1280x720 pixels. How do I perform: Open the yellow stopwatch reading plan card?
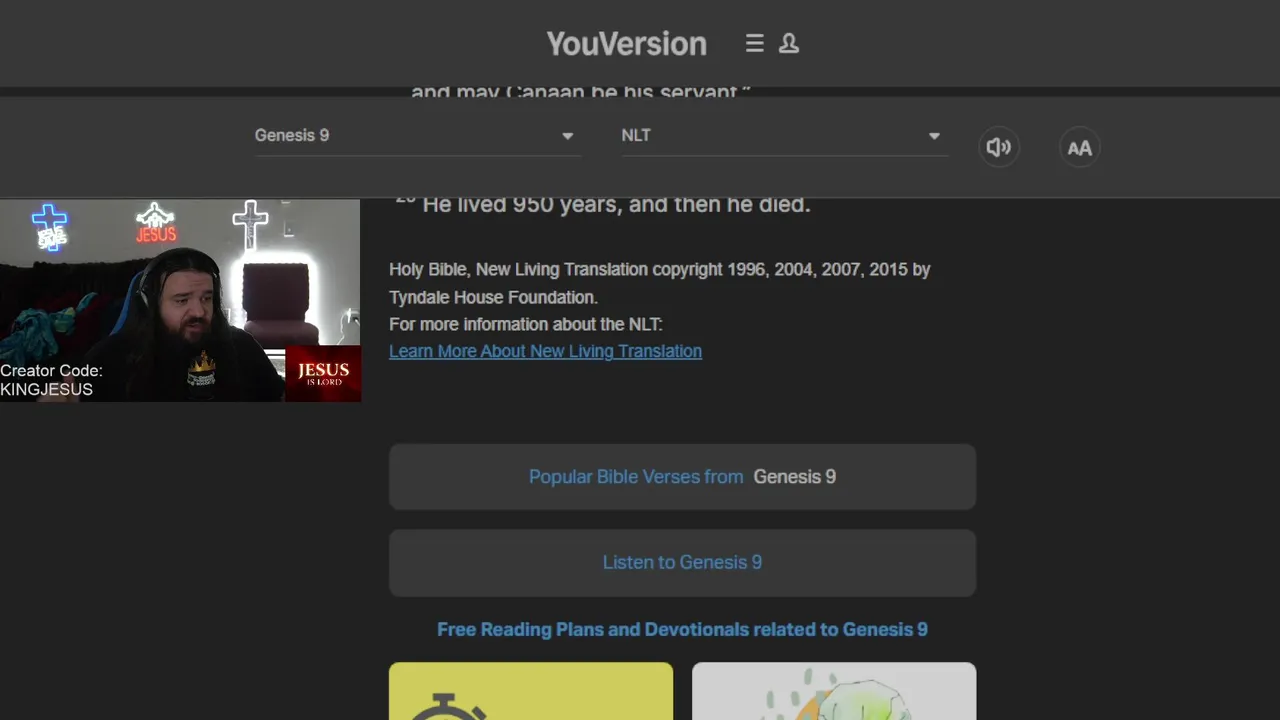pyautogui.click(x=531, y=691)
